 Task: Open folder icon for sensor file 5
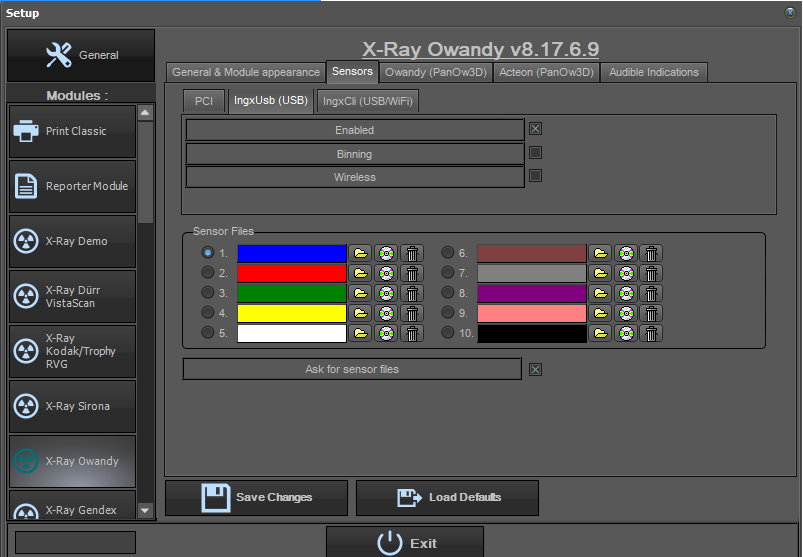(x=361, y=333)
